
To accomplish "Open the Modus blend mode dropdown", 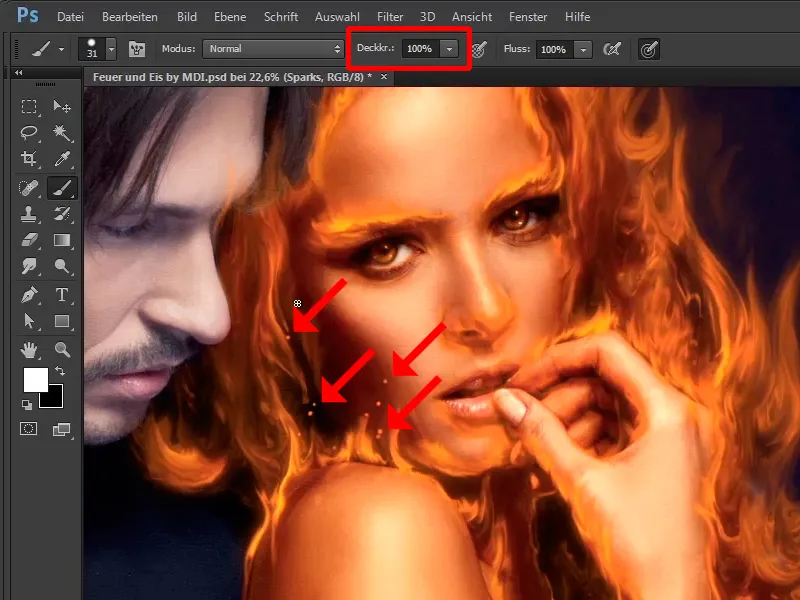I will [273, 49].
